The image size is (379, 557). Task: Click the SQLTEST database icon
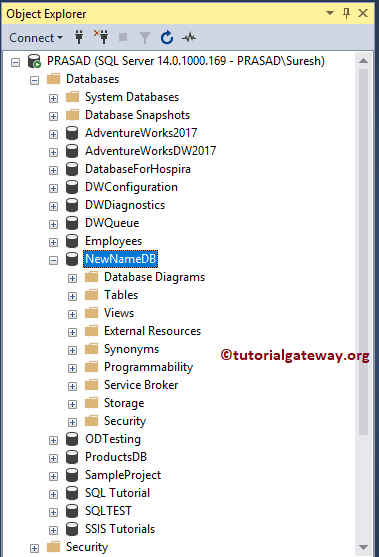72,511
